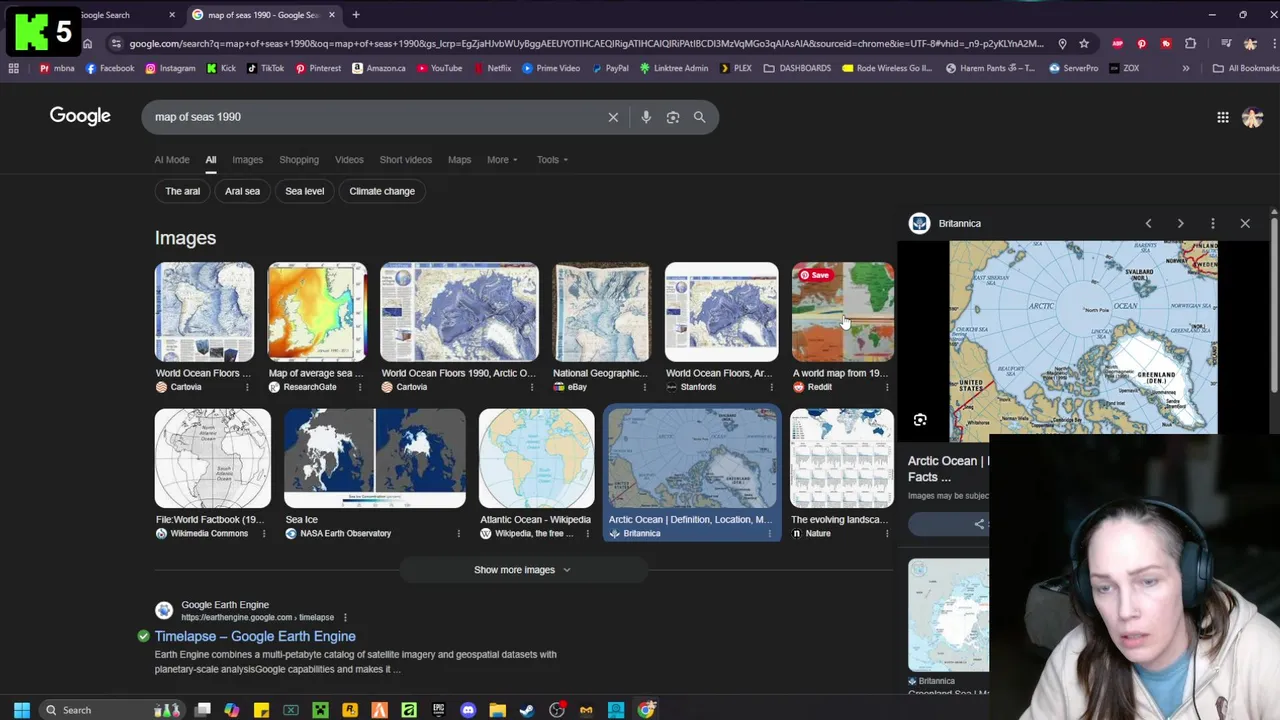Open Epic Games launcher from taskbar
The height and width of the screenshot is (720, 1280).
[439, 710]
